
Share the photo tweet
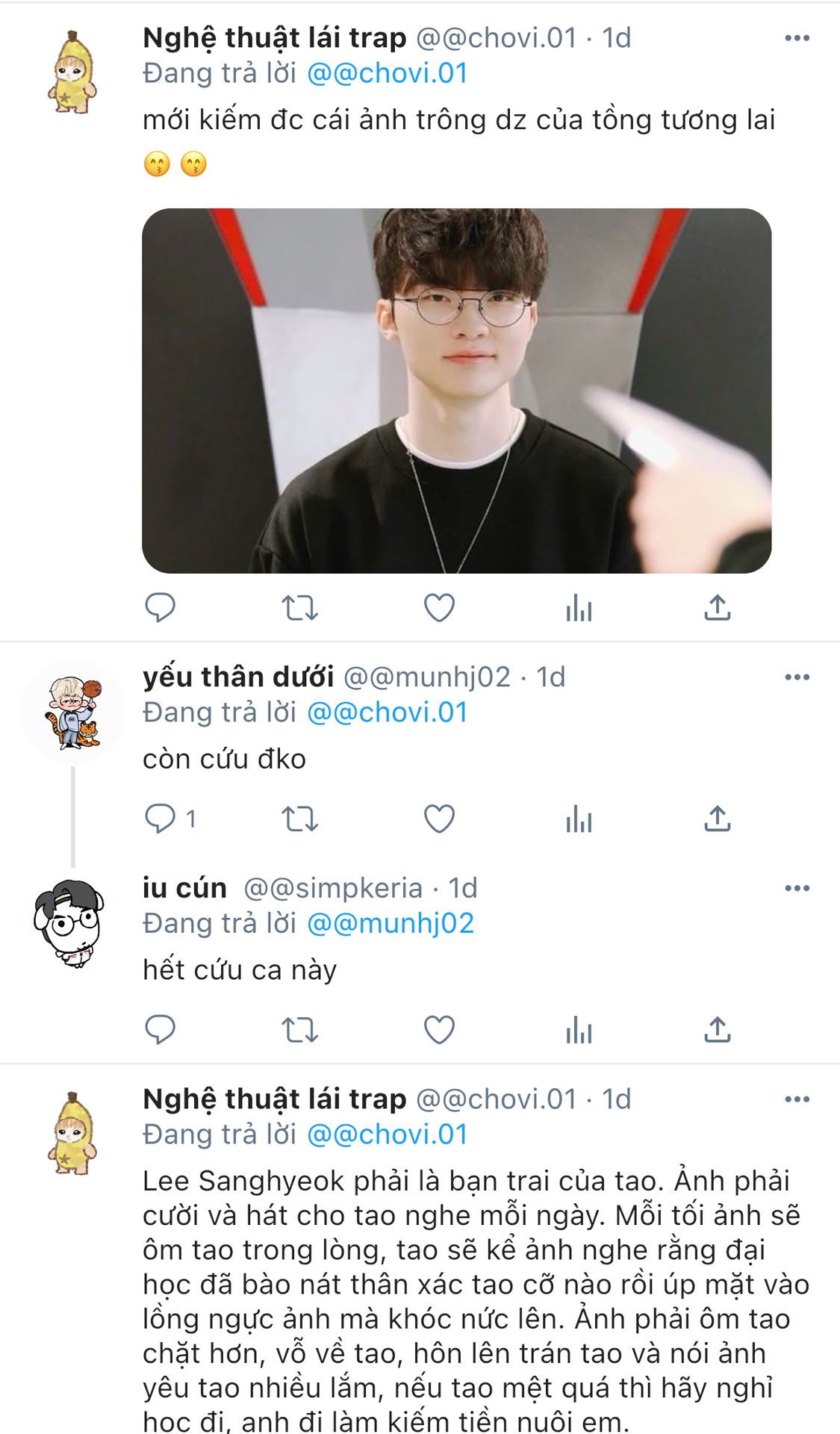pyautogui.click(x=718, y=608)
